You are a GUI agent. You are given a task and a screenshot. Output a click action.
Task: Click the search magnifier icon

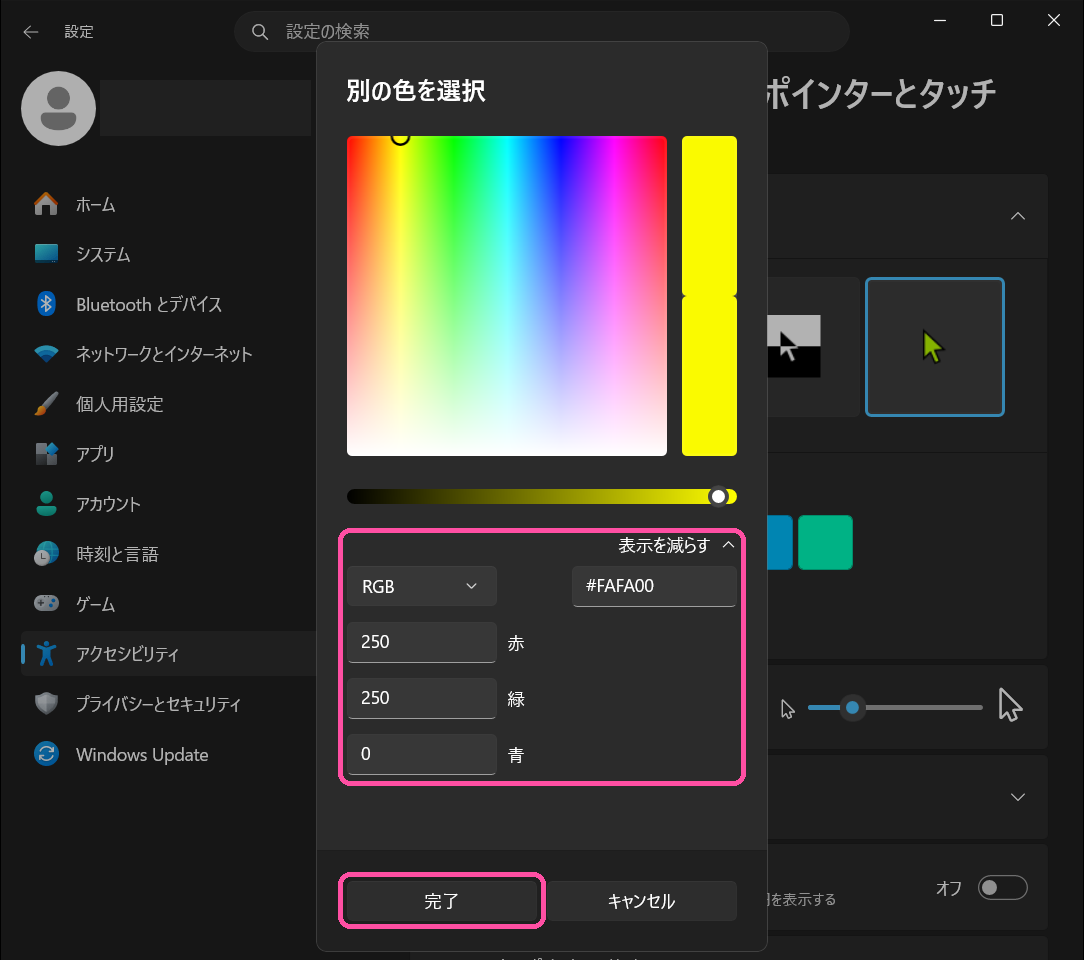click(x=260, y=32)
